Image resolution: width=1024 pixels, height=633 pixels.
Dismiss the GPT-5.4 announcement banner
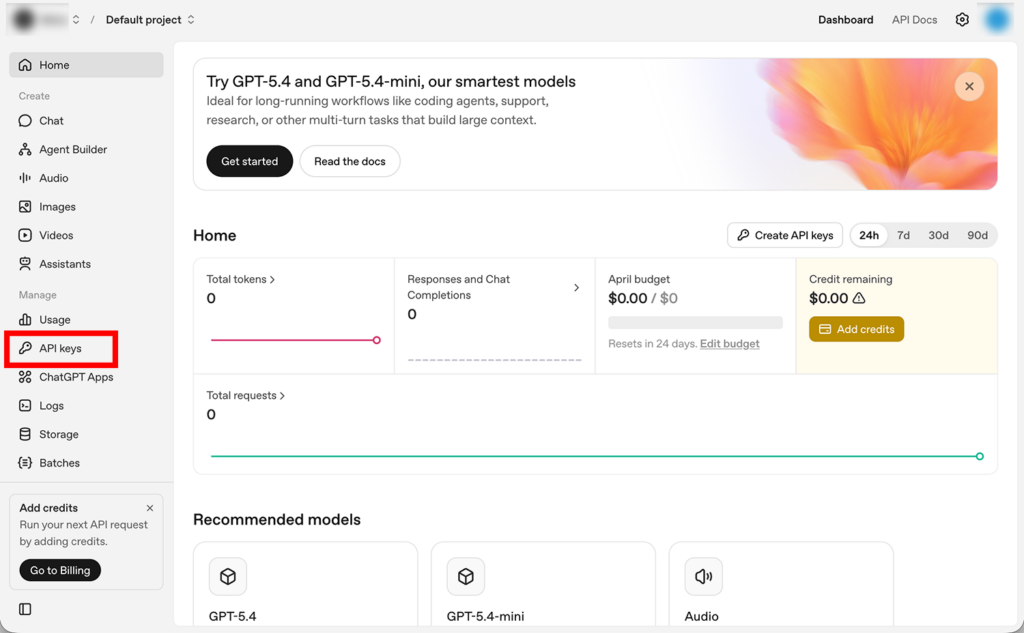coord(969,86)
